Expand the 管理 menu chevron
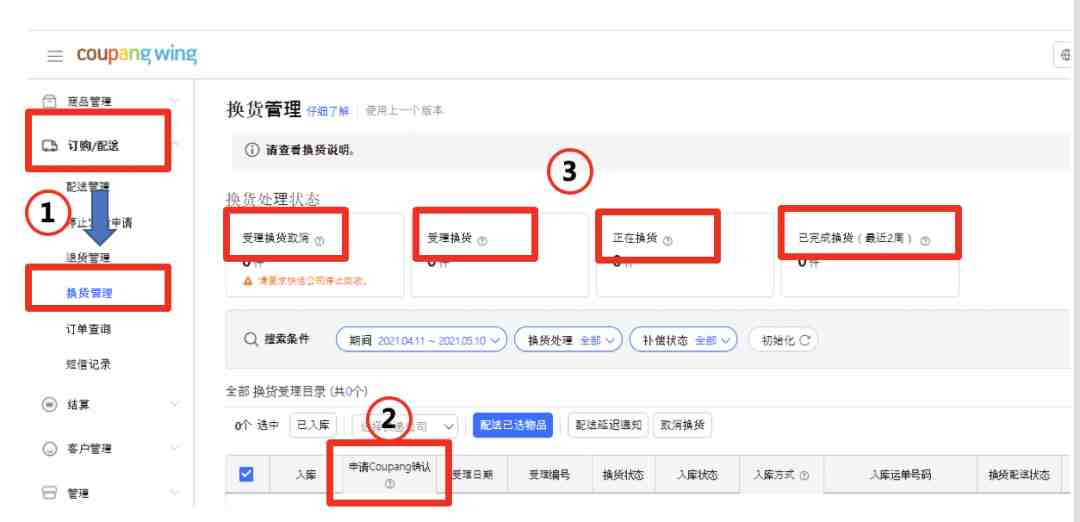 [x=174, y=493]
